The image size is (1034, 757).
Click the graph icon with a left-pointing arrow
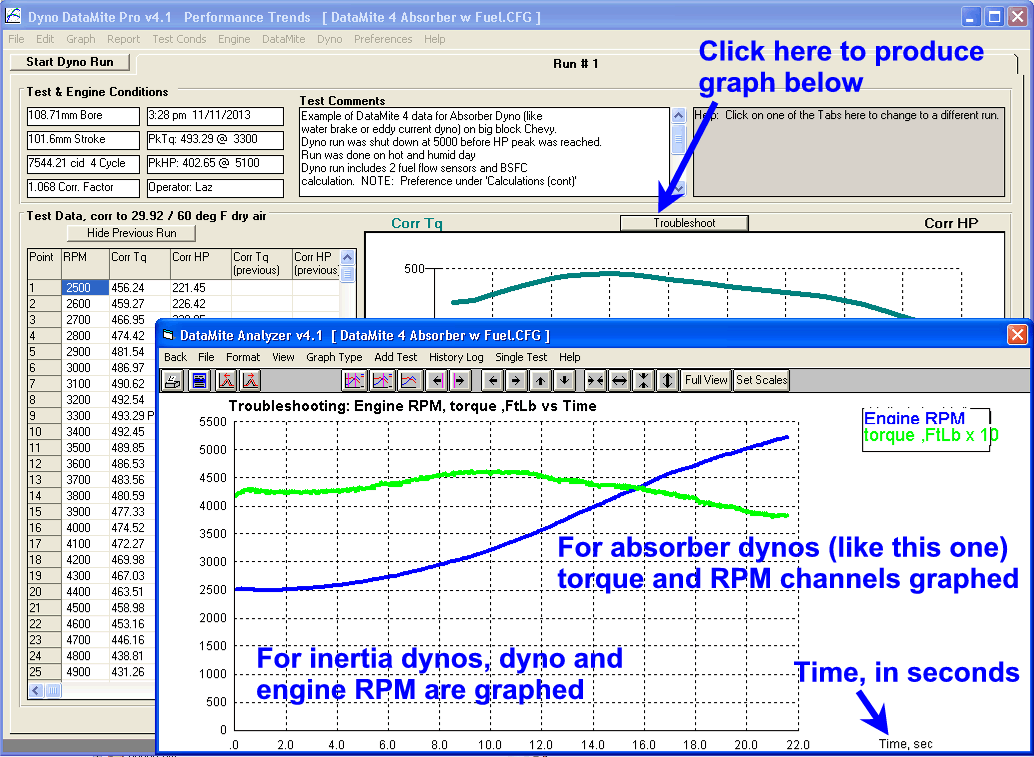tap(226, 380)
